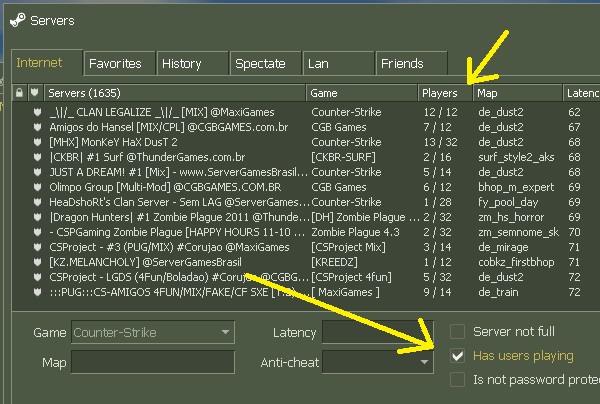Click shield icon of CSProject LGDS row
Screen dimensions: 600x404
coord(37,277)
